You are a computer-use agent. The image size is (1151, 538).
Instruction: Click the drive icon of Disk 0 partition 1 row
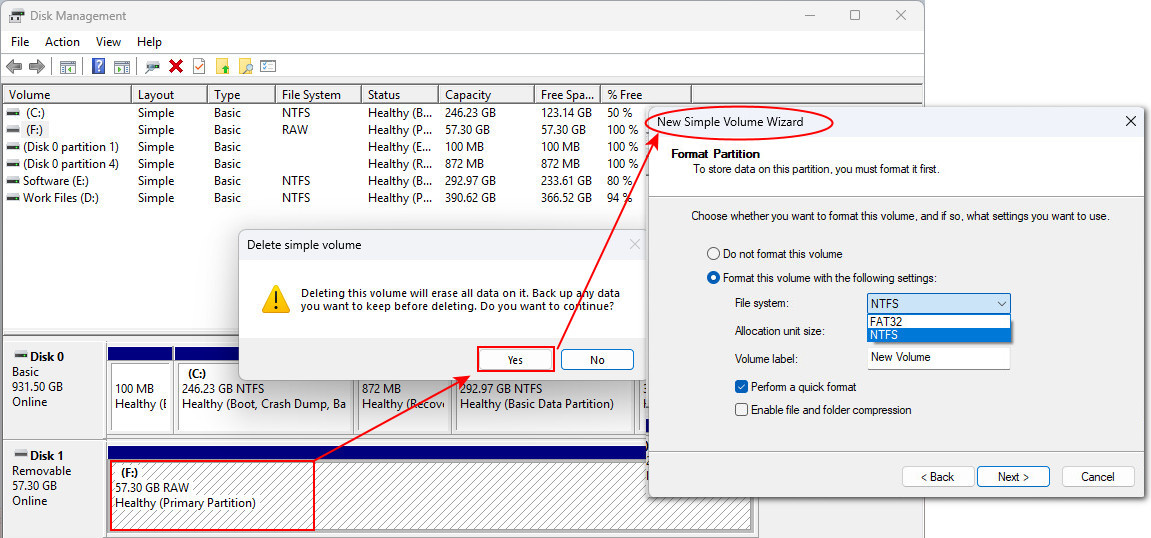pyautogui.click(x=14, y=148)
